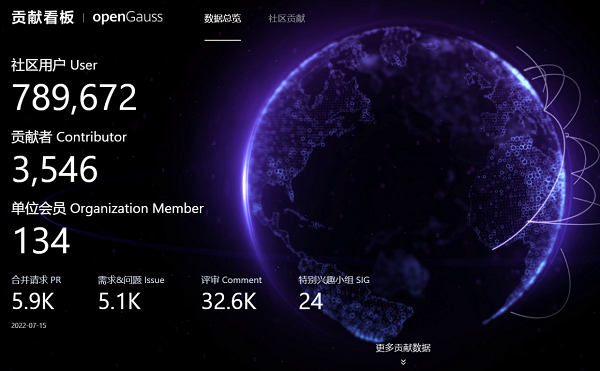Click the Comment value 32.6K
This screenshot has height=371, width=600.
coord(229,301)
